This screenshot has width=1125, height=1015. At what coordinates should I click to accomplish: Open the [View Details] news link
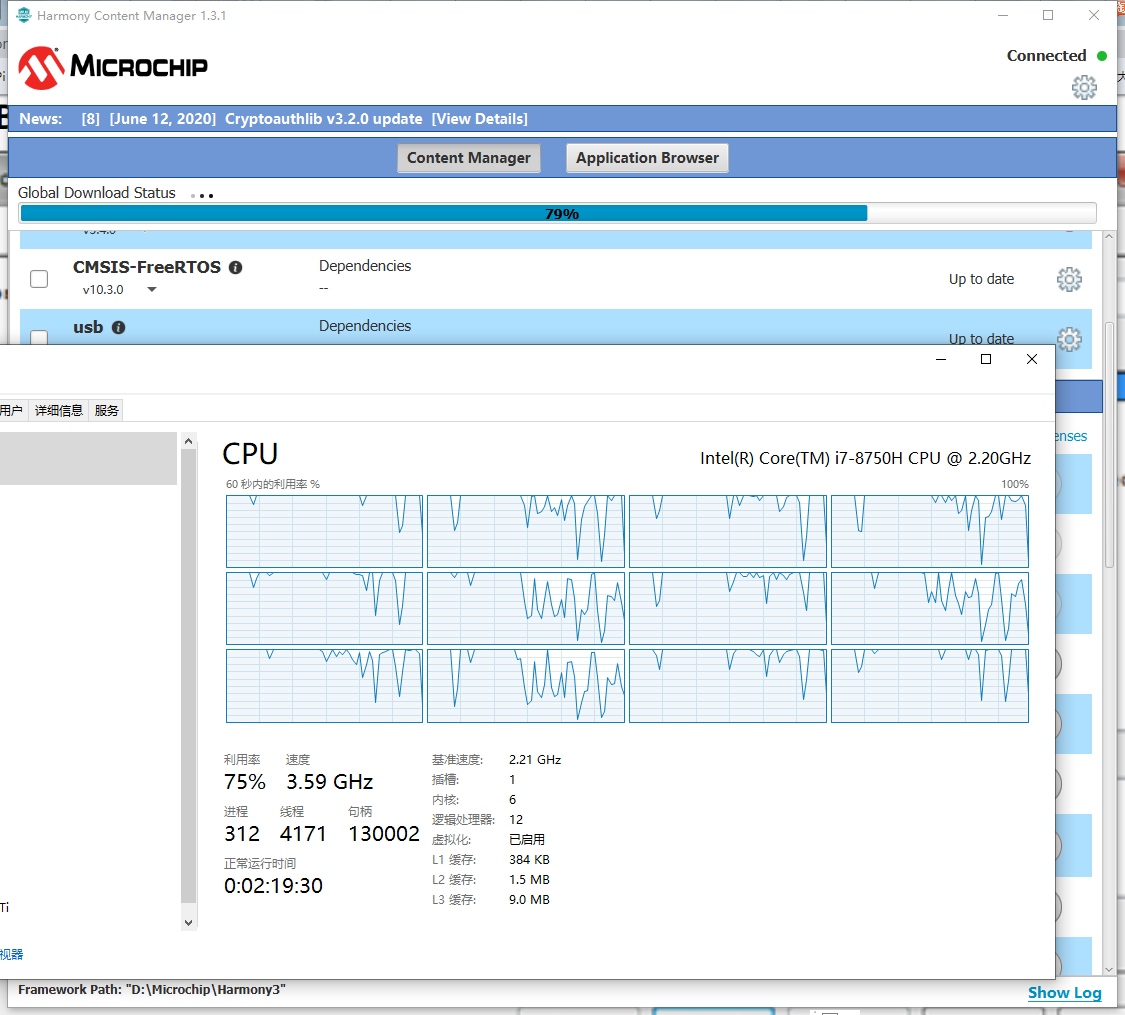[479, 119]
